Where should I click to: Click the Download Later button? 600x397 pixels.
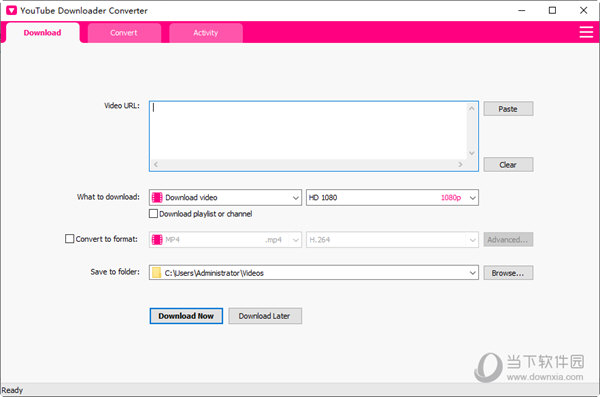[x=265, y=316]
